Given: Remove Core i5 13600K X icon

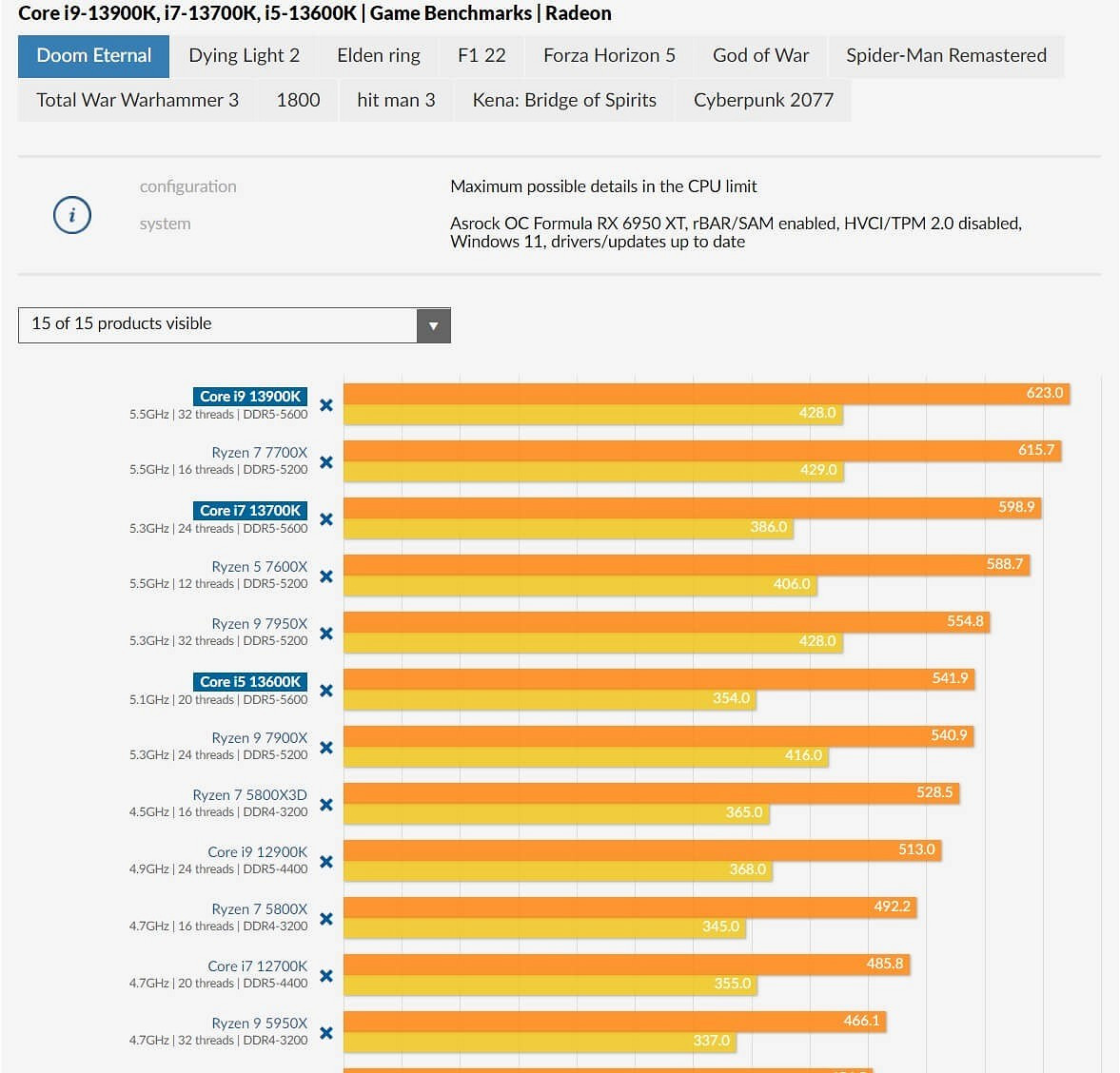Looking at the screenshot, I should tap(326, 691).
